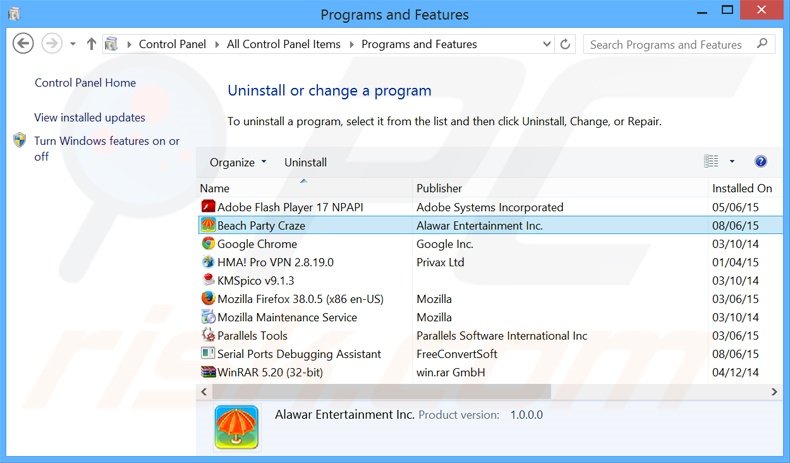Click the search magnifier icon
This screenshot has height=463, width=790.
(763, 44)
